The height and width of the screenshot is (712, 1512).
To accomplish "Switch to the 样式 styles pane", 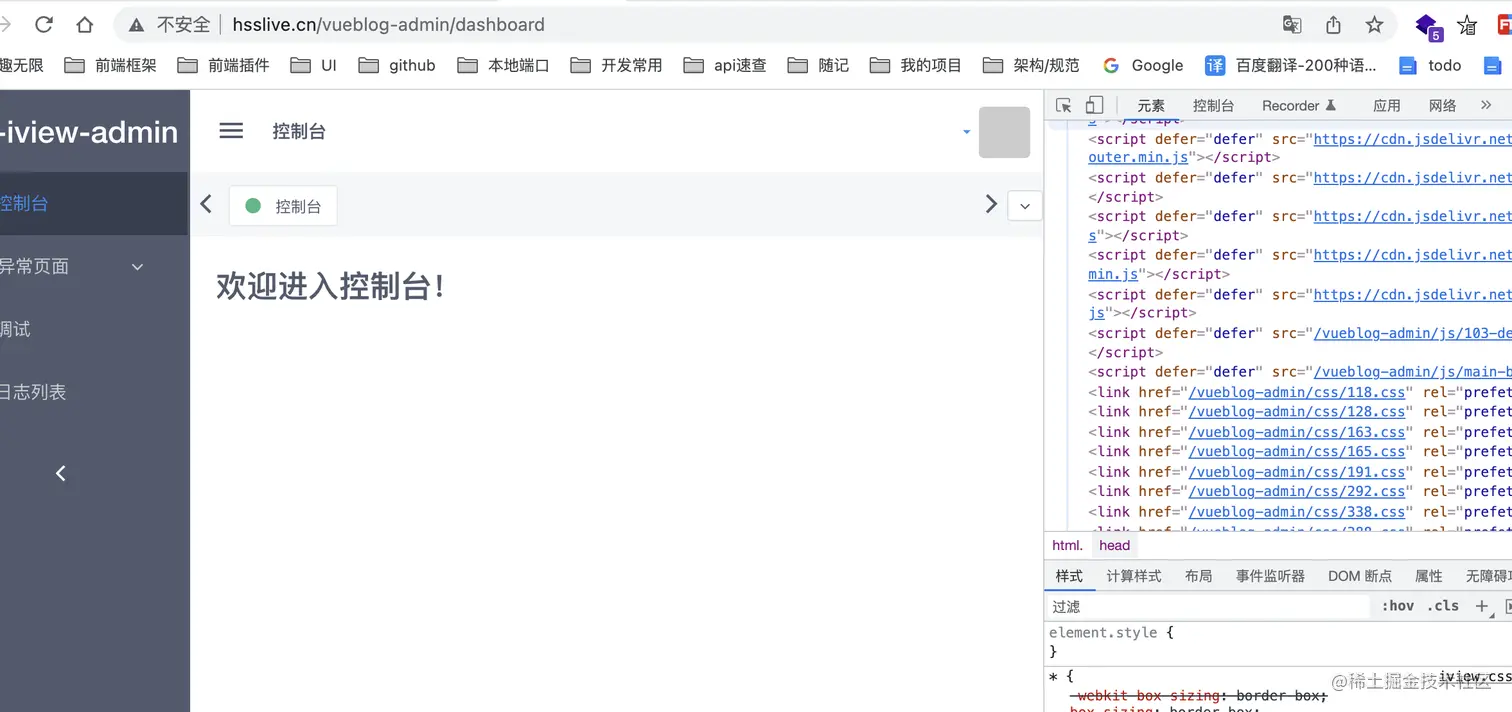I will [1069, 576].
